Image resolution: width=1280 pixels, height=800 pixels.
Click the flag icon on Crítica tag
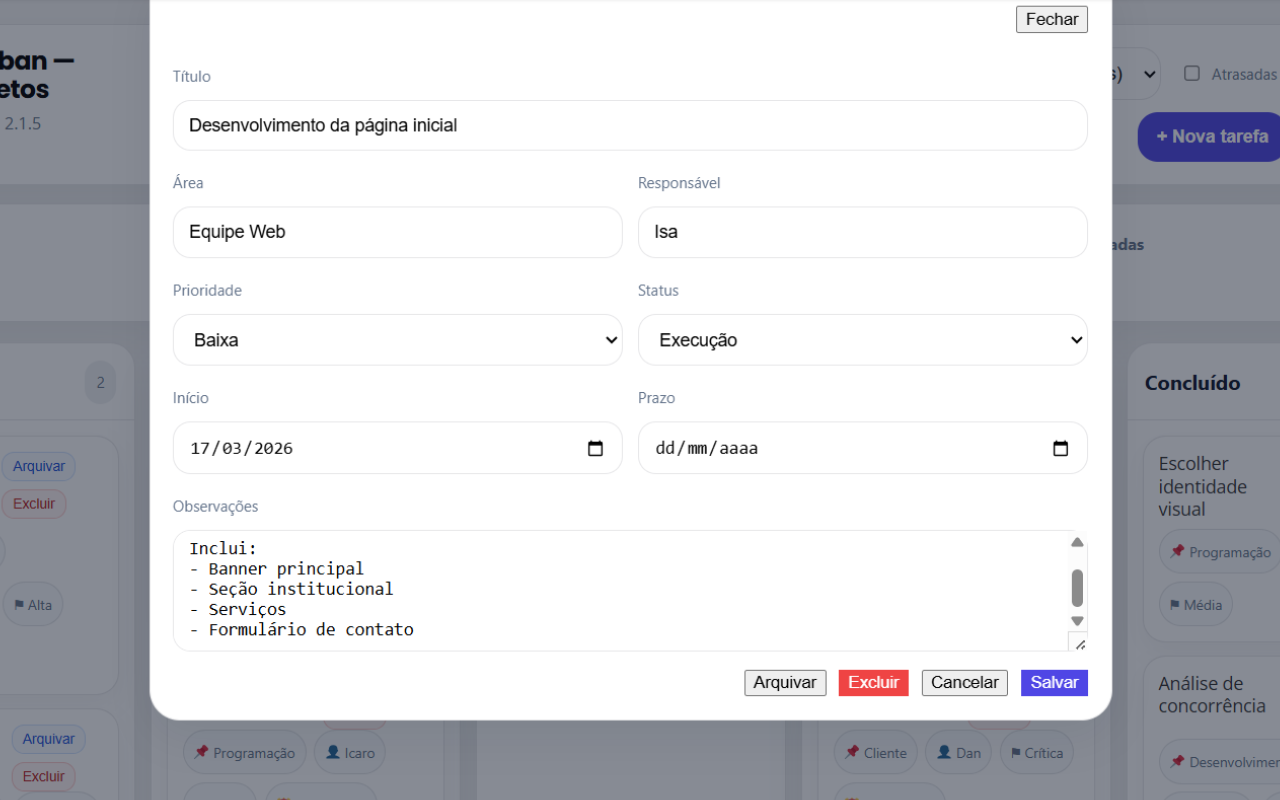(x=1016, y=752)
